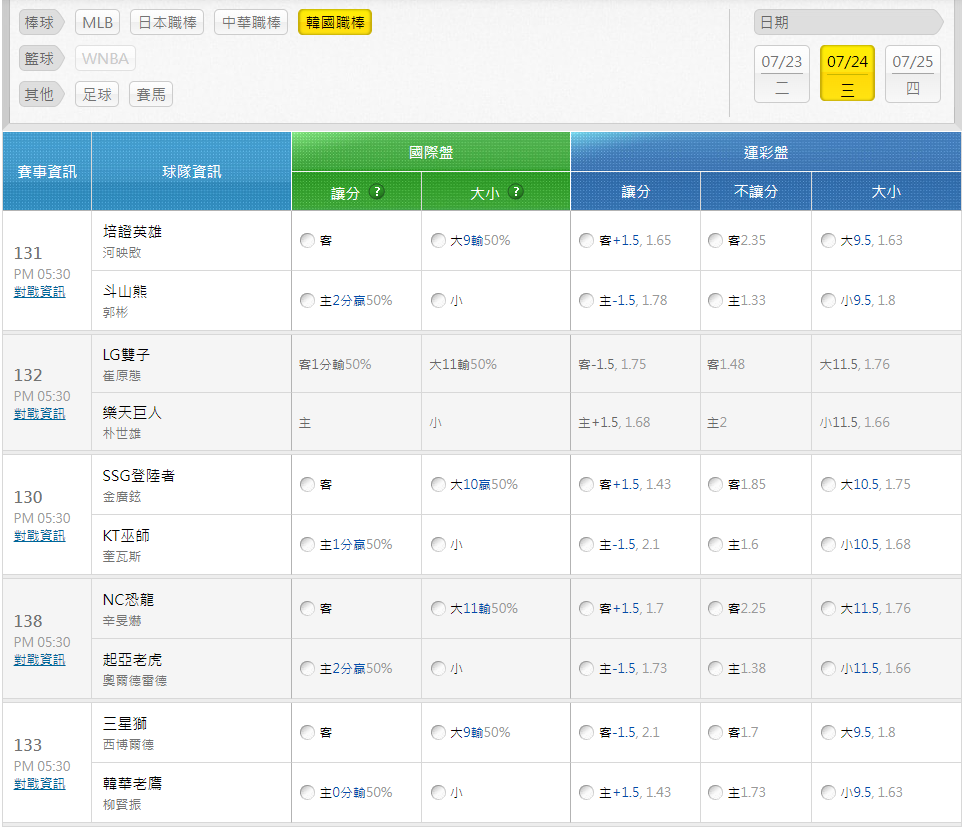This screenshot has height=827, width=964.
Task: Switch to the 中華職棒 league tab
Action: coord(251,23)
